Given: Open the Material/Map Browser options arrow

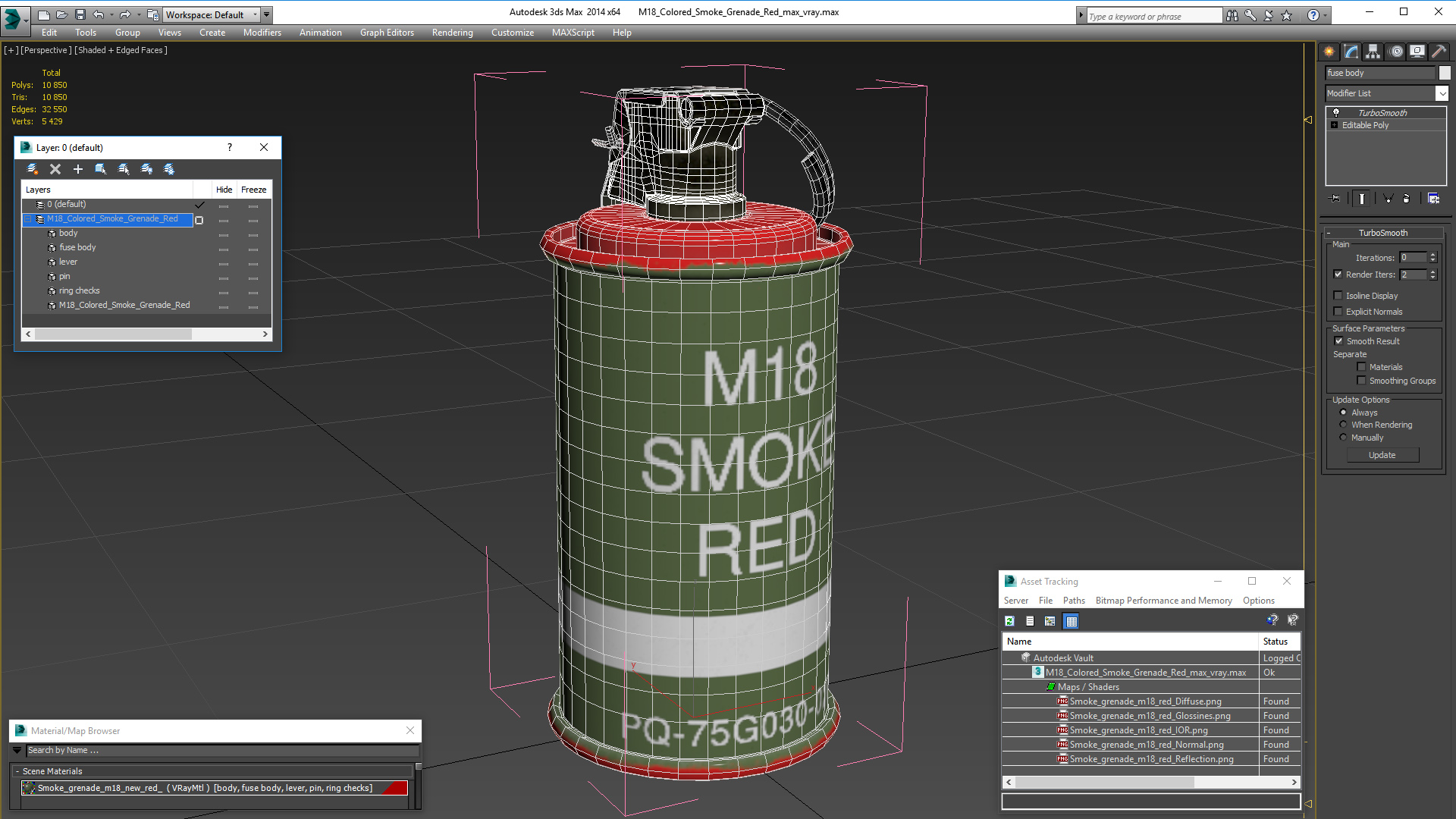Looking at the screenshot, I should 17,750.
